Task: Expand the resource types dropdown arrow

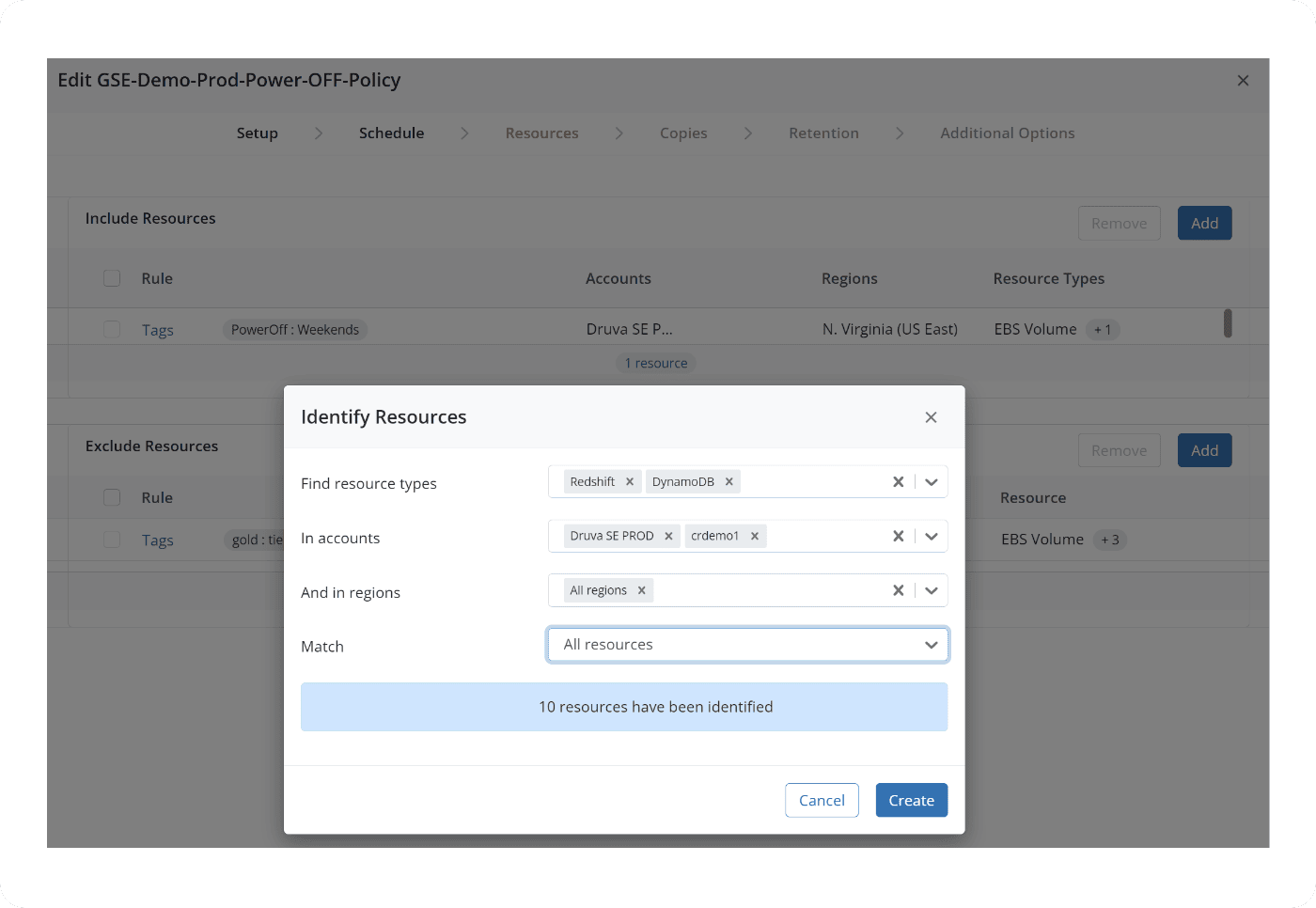Action: 932,482
